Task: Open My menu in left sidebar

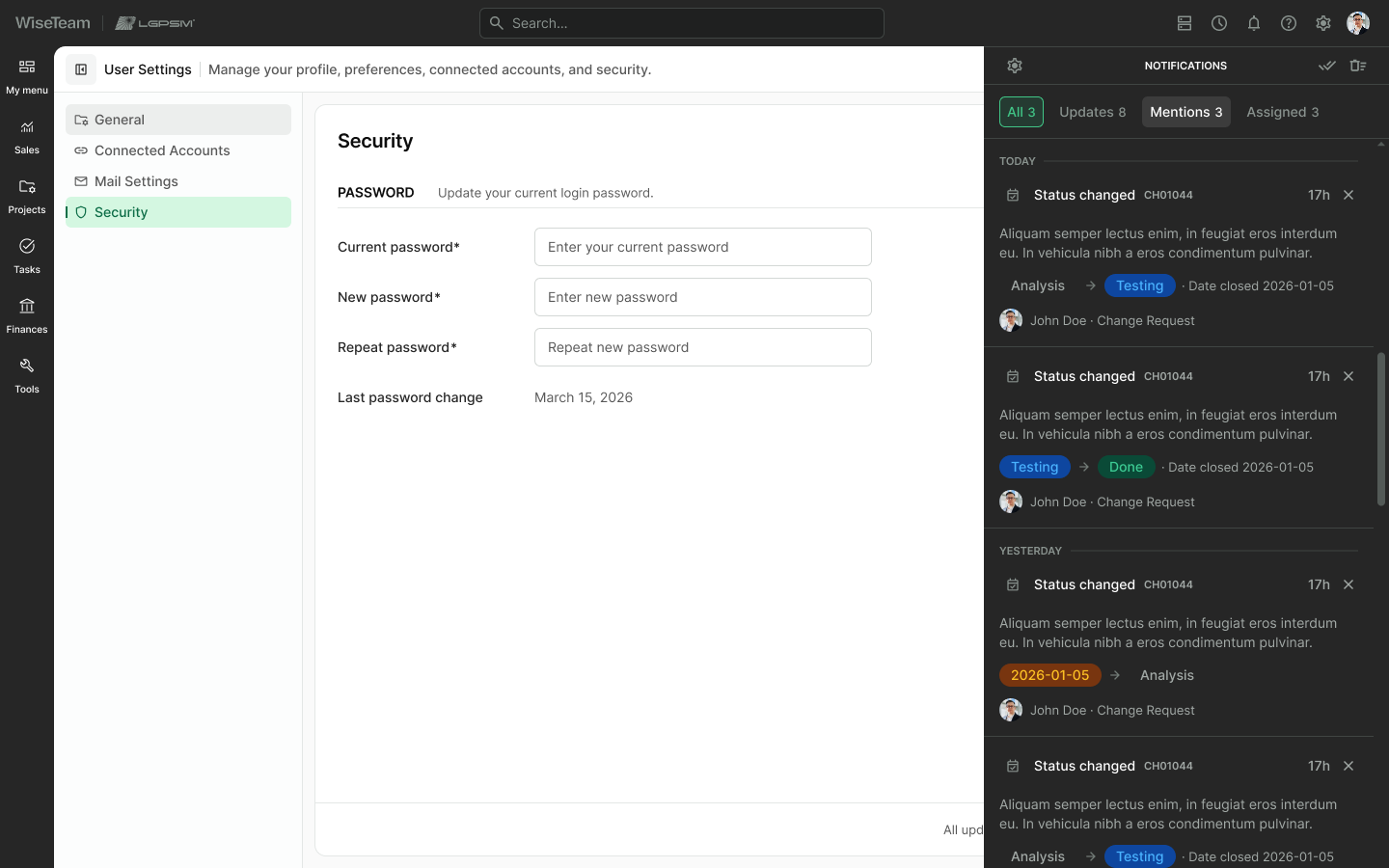Action: [27, 77]
